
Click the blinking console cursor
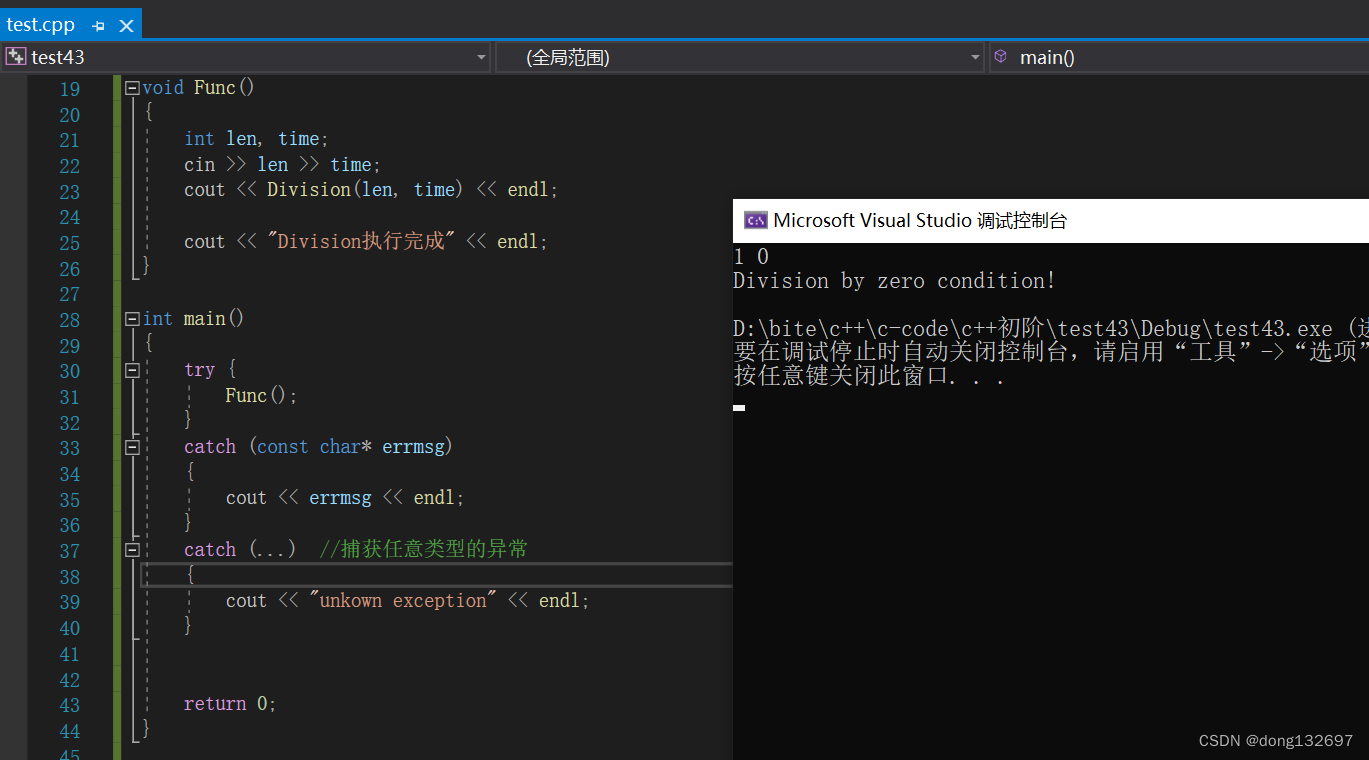(x=739, y=408)
